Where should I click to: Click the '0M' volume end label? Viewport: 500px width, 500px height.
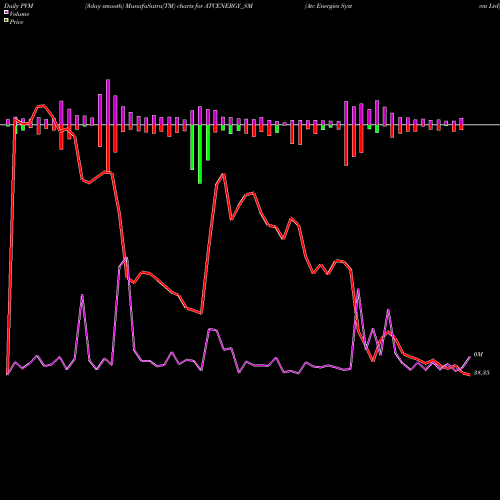[478, 354]
